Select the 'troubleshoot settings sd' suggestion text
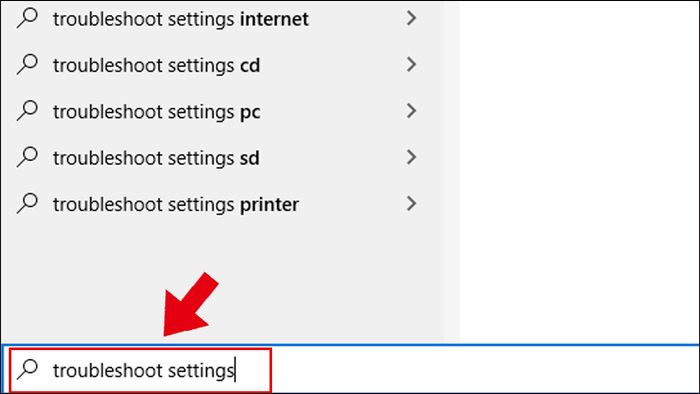 156,158
